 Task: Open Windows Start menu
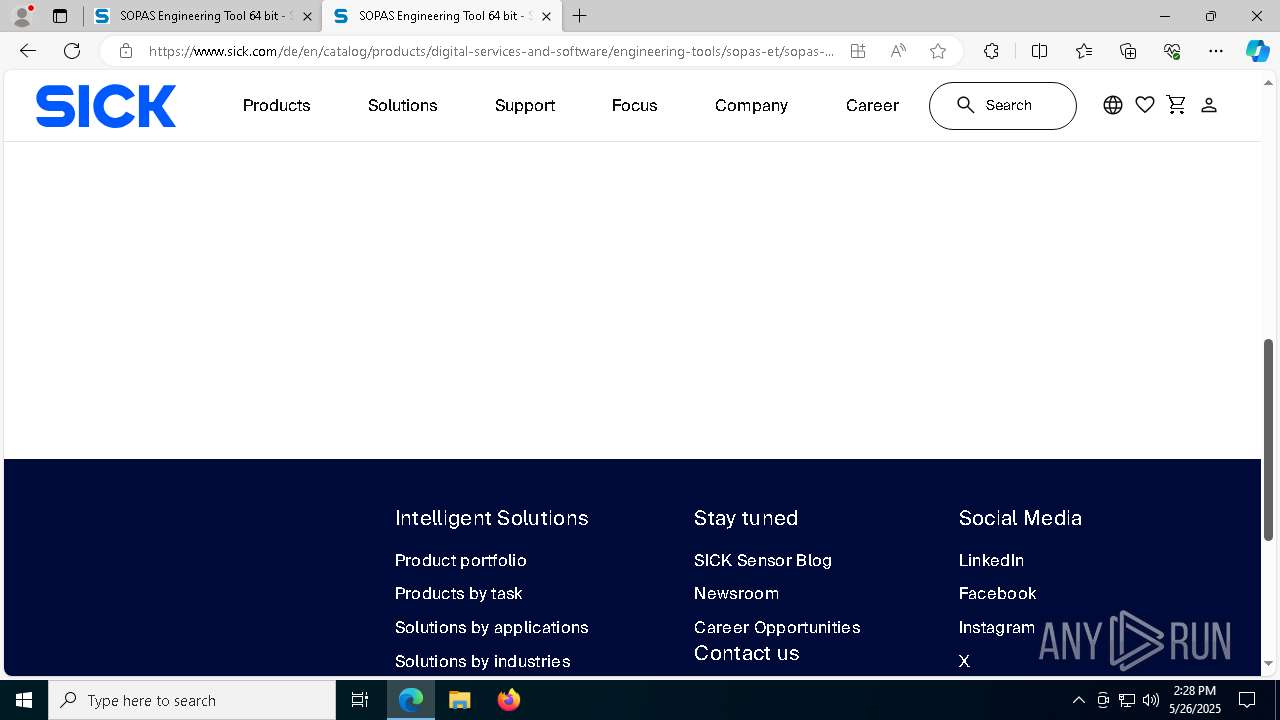24,700
